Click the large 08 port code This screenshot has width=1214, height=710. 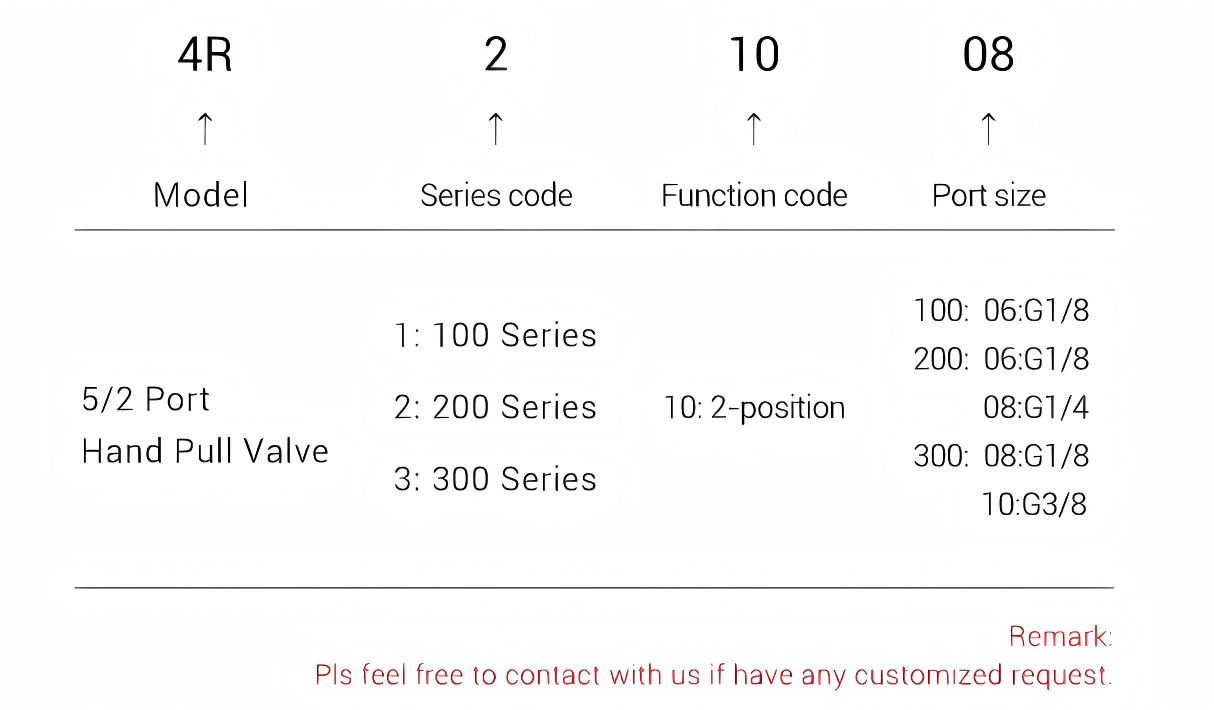[x=988, y=56]
